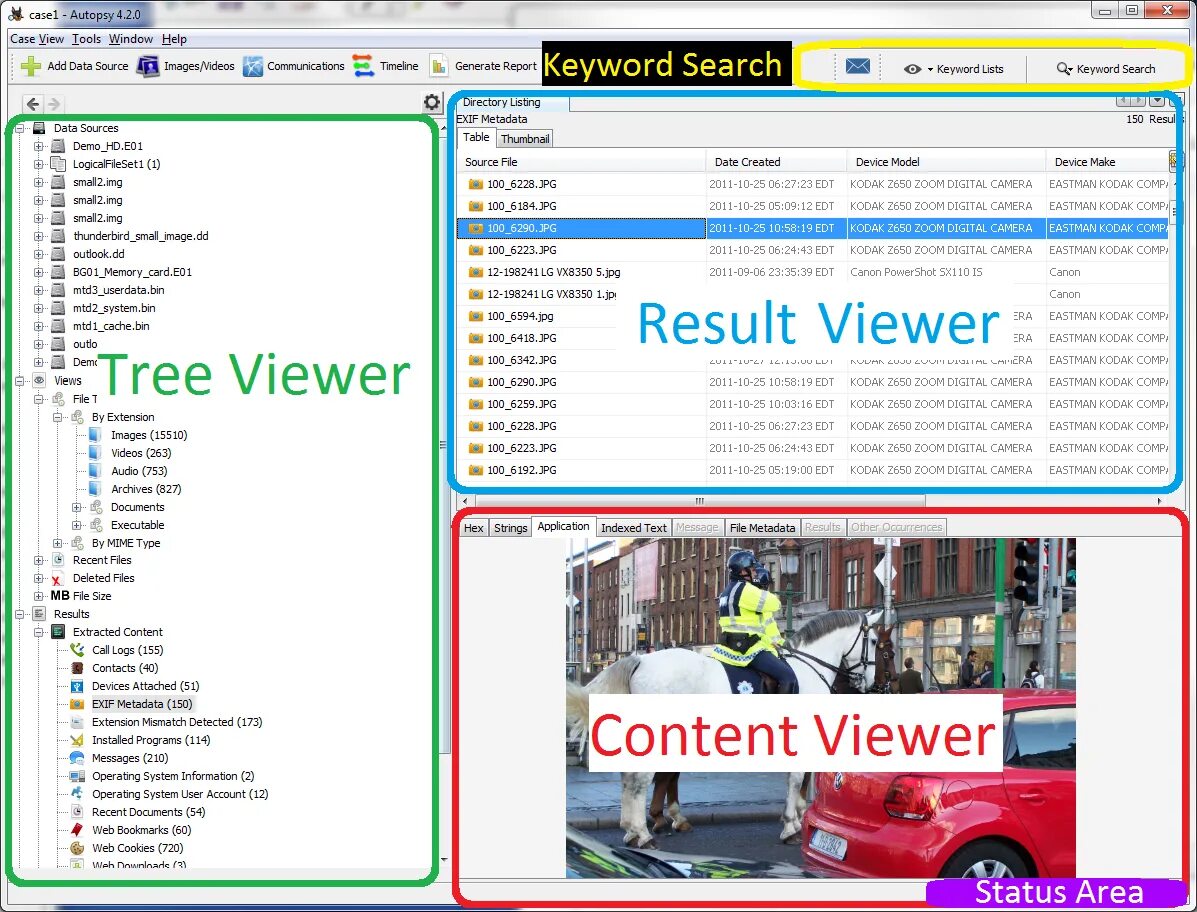Click the back arrow above the tree
Viewport: 1197px width, 912px height.
coord(33,104)
